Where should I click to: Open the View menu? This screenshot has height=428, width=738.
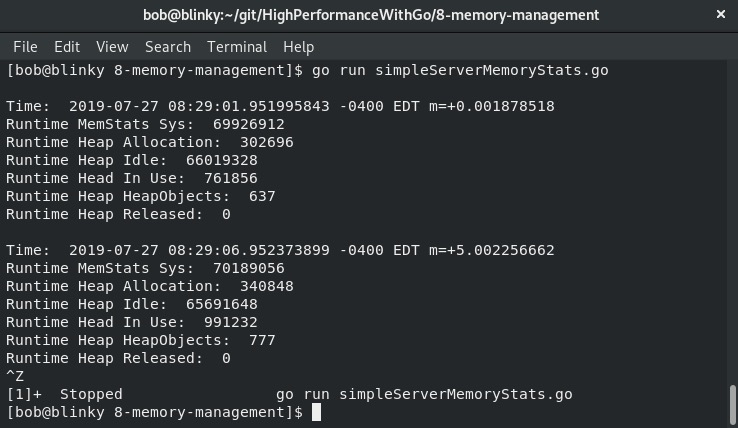point(112,47)
